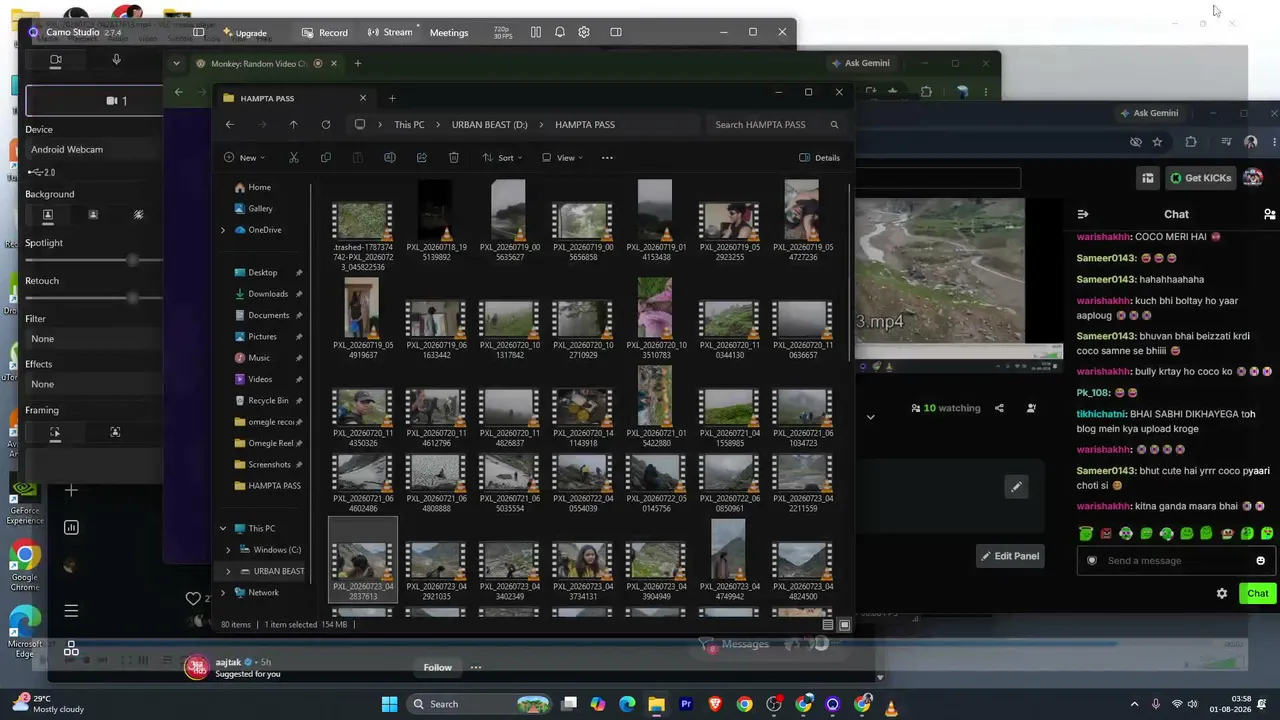The height and width of the screenshot is (720, 1280).
Task: Open microphone tab in Camo Studio
Action: pos(116,60)
